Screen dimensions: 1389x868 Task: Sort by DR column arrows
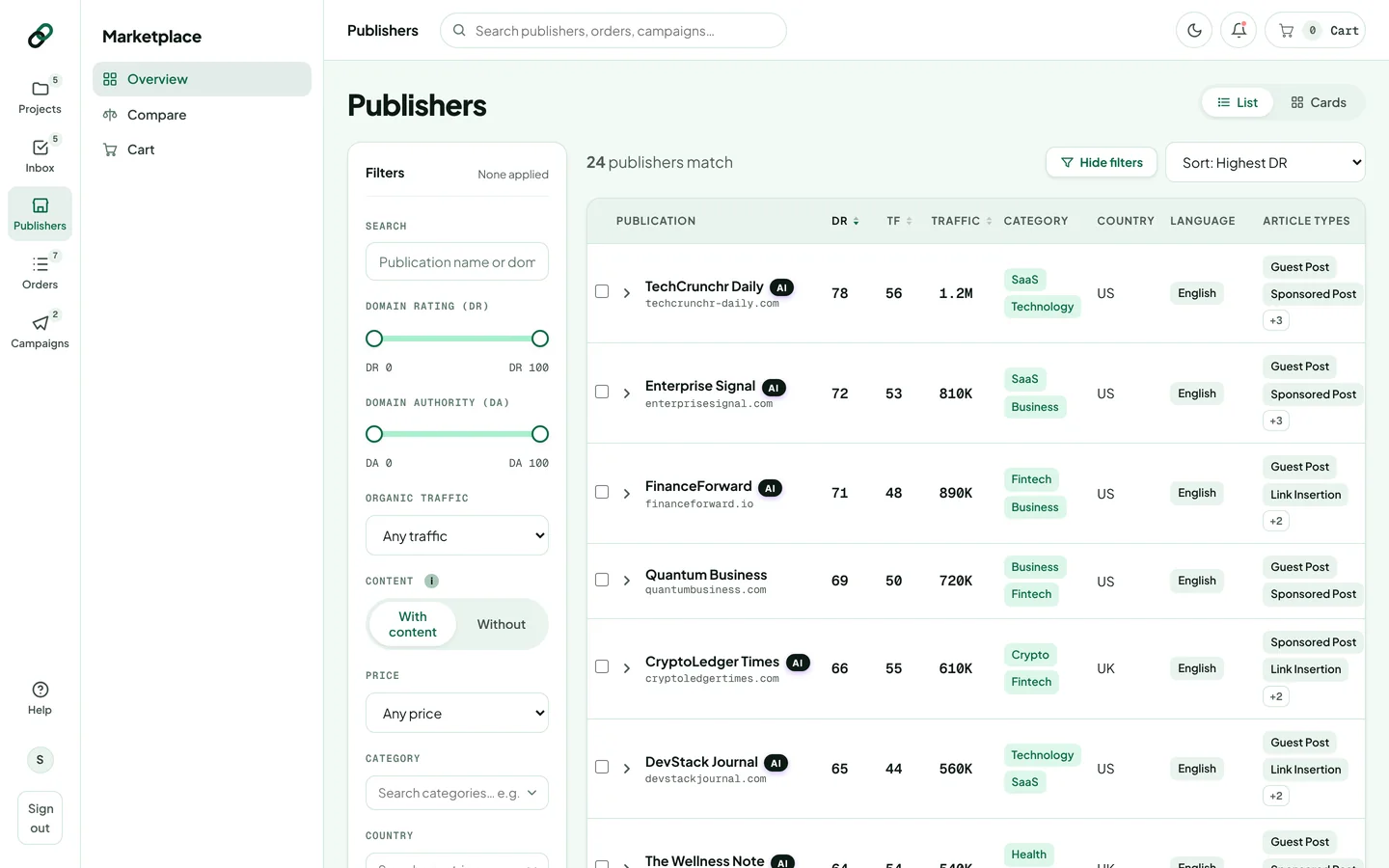(x=856, y=222)
